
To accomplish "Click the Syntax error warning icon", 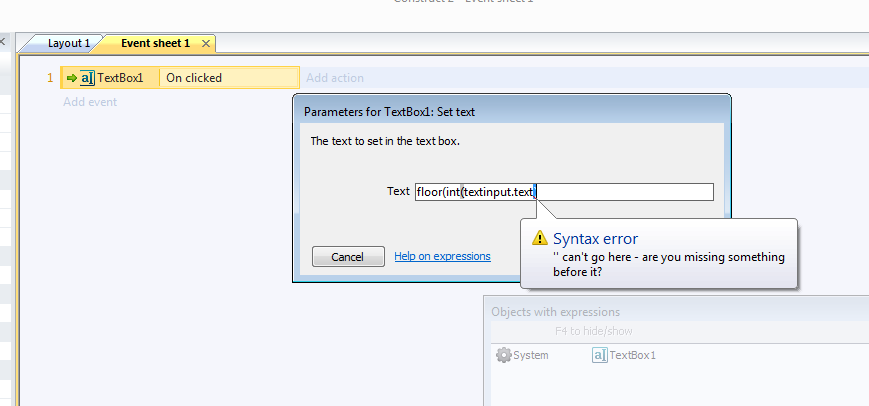I will coord(539,238).
